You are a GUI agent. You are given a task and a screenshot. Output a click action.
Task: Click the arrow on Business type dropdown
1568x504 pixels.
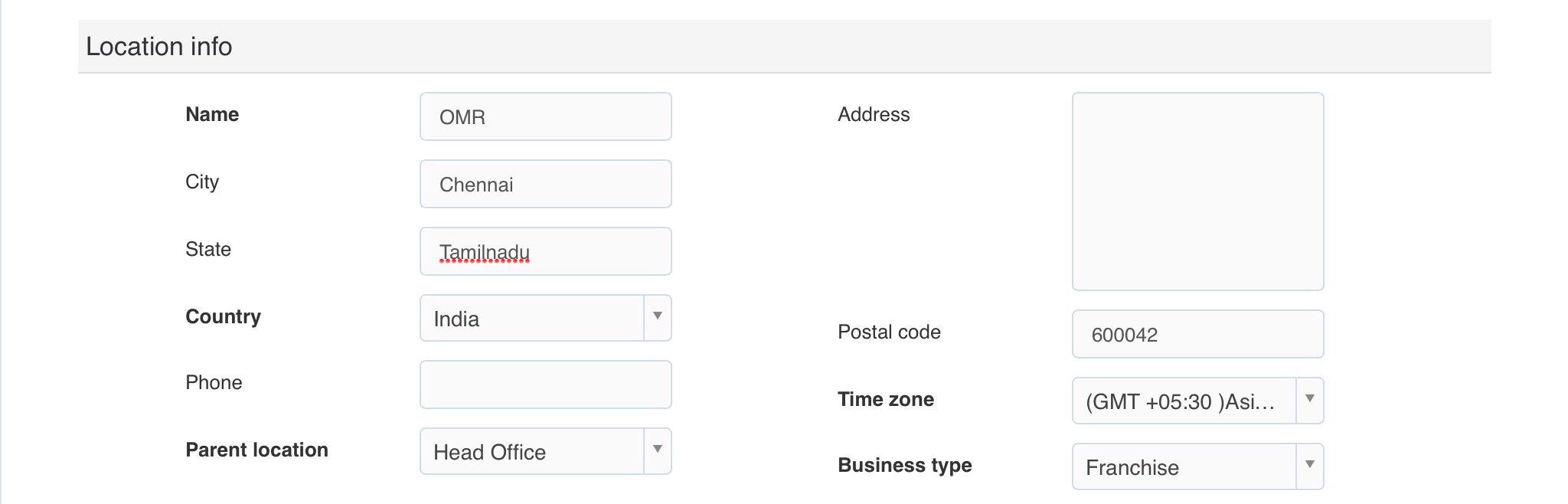1309,466
